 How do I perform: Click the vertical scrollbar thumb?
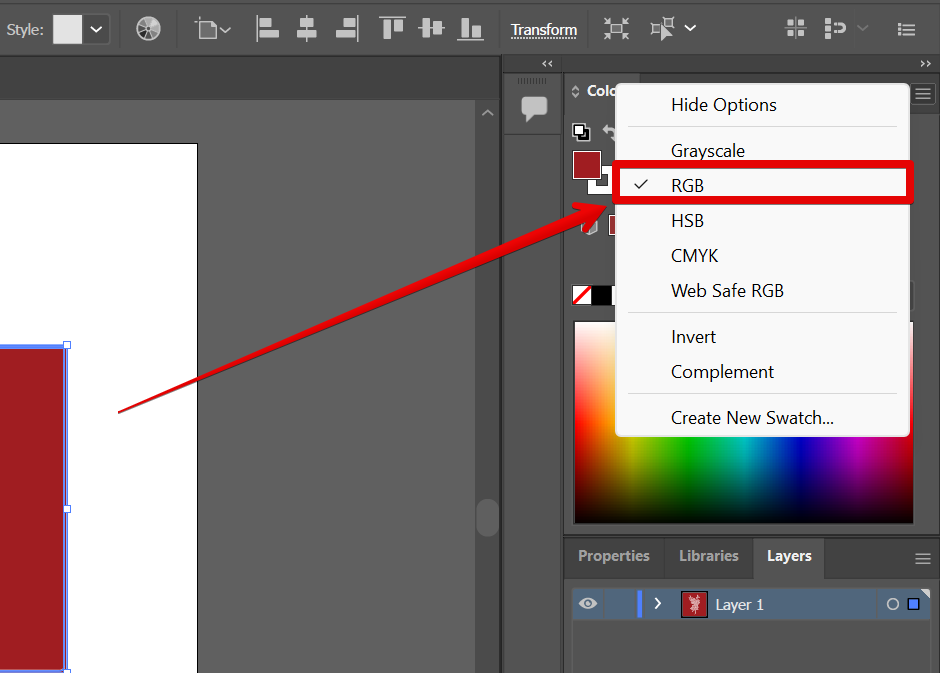click(486, 518)
